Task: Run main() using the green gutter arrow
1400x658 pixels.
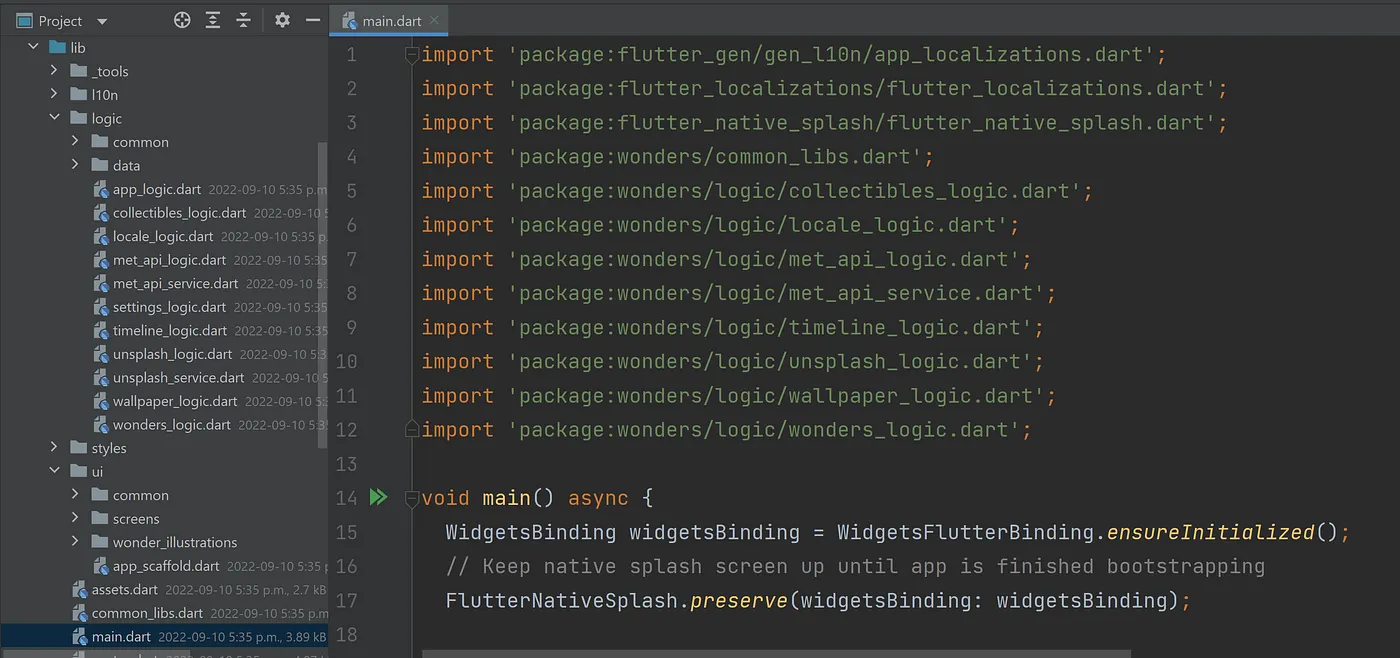Action: point(378,497)
